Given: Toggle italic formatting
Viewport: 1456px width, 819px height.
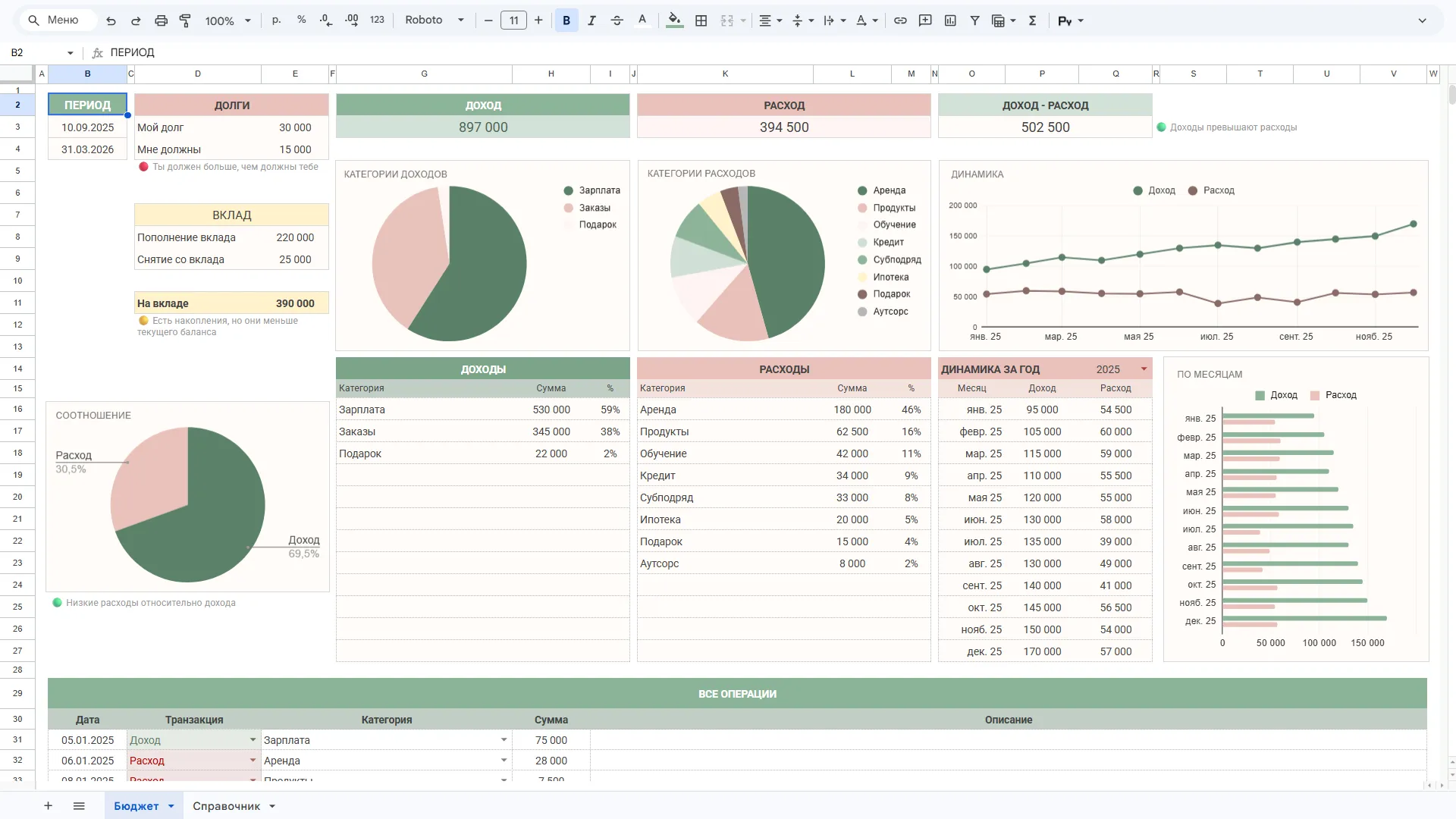Looking at the screenshot, I should point(591,20).
